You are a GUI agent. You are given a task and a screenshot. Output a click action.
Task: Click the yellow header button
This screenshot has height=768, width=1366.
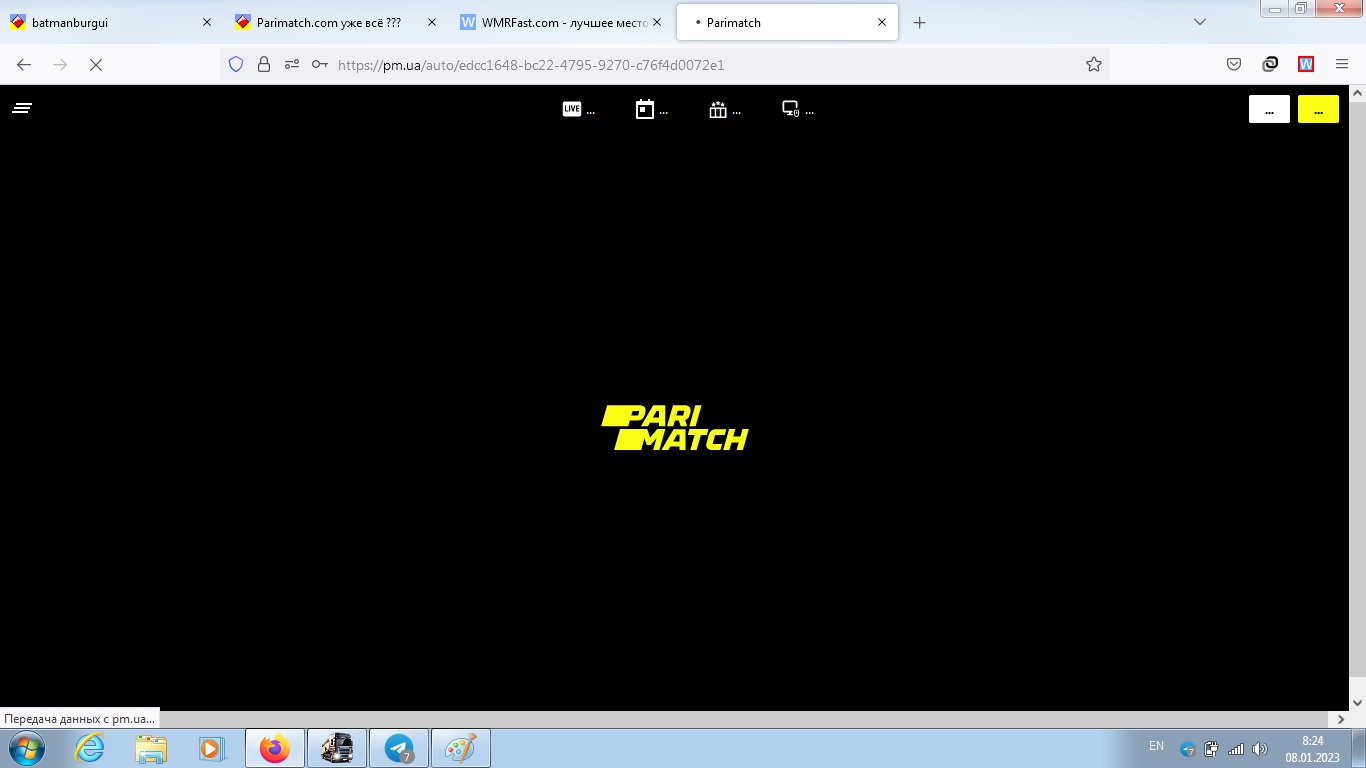[x=1318, y=109]
